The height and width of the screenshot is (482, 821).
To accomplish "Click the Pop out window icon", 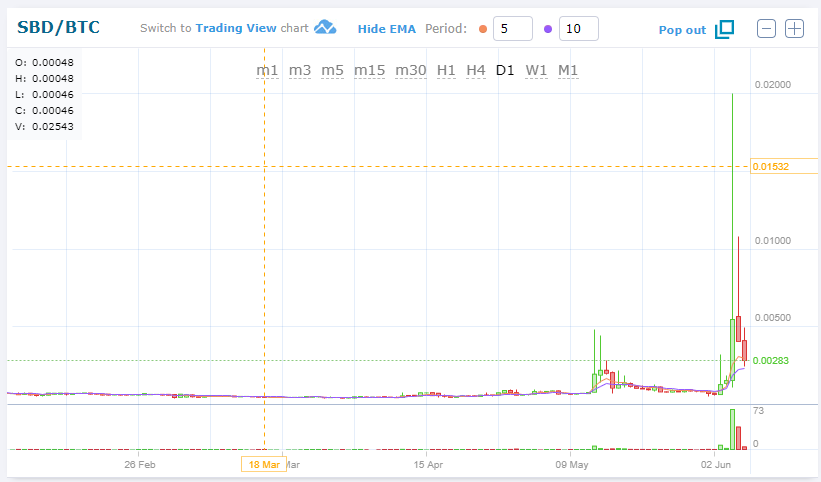I will [x=725, y=29].
